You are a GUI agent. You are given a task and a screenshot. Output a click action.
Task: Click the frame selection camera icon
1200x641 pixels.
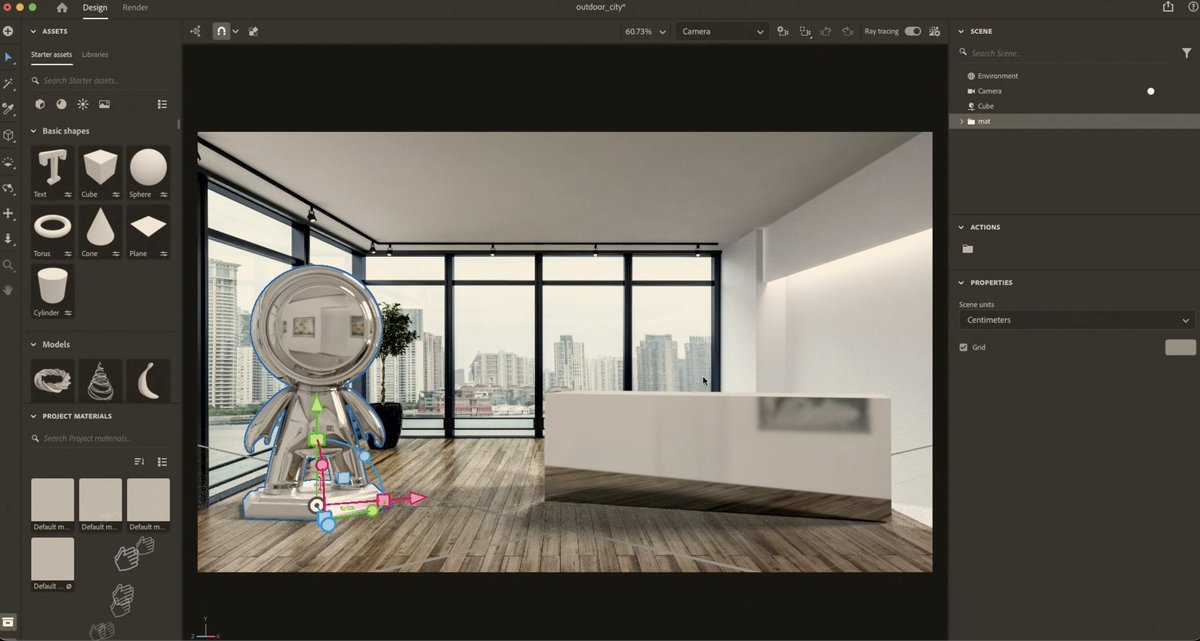(805, 31)
